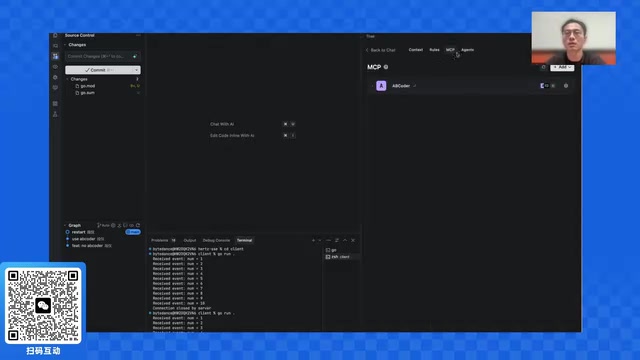Click the info icon beside MCP heading
640x360 pixels.
click(x=386, y=67)
